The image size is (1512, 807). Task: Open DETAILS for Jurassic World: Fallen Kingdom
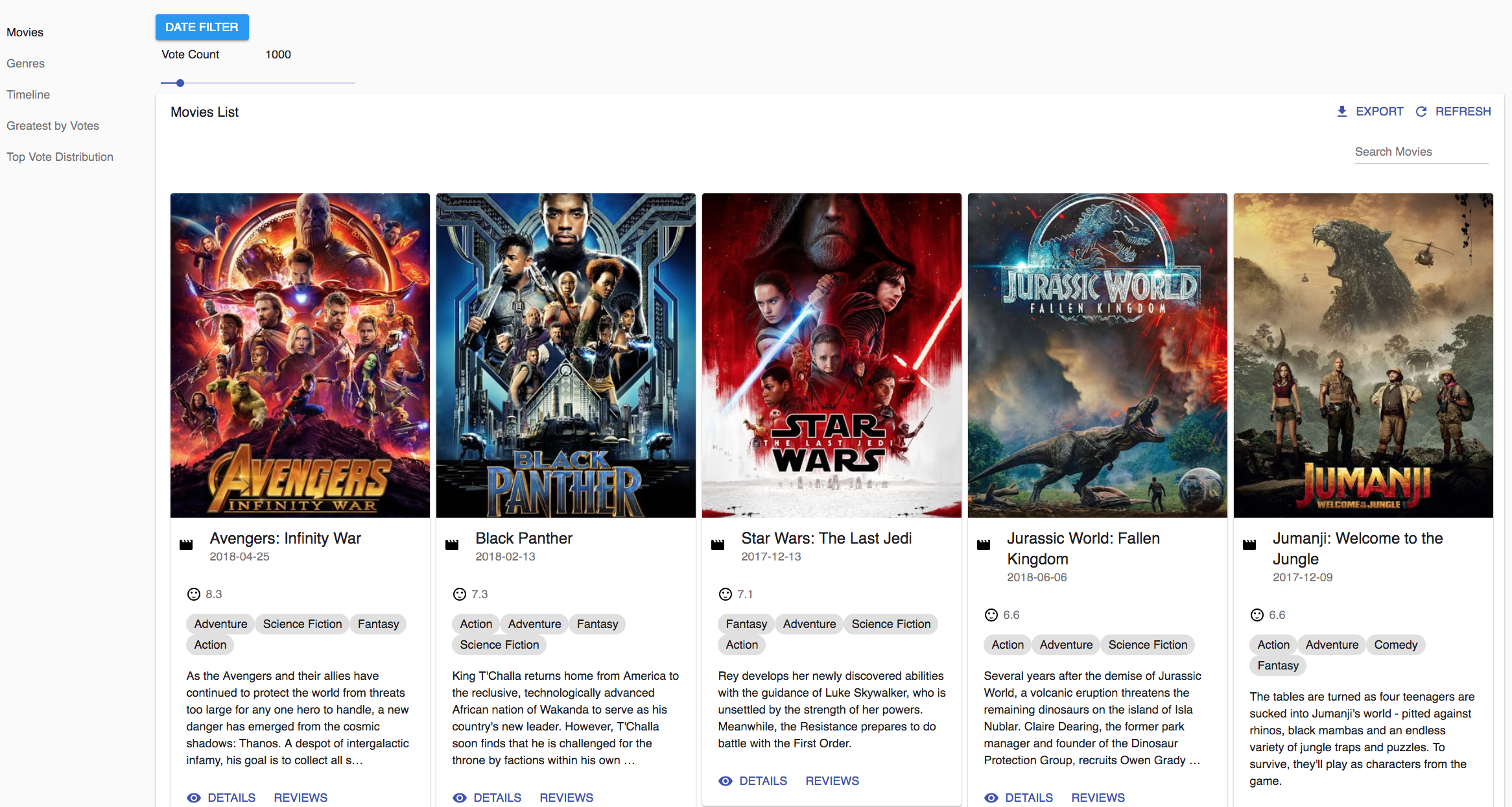point(1028,798)
